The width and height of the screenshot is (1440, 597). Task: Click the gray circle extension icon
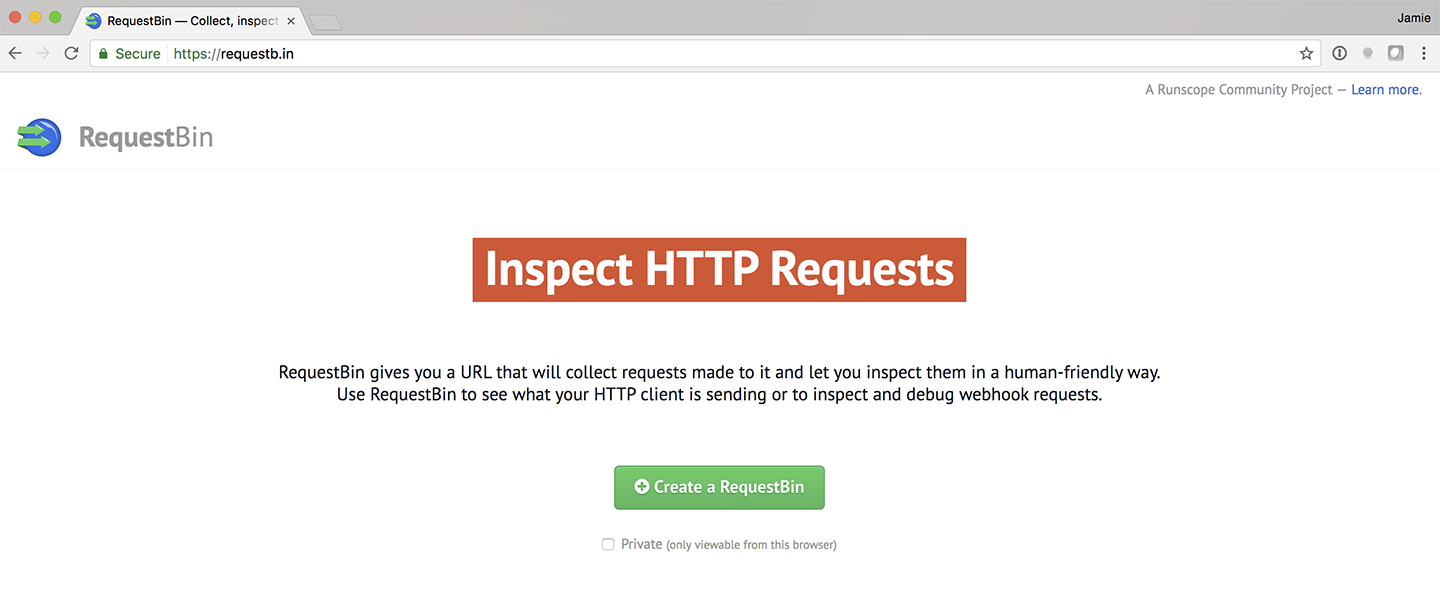[1368, 54]
